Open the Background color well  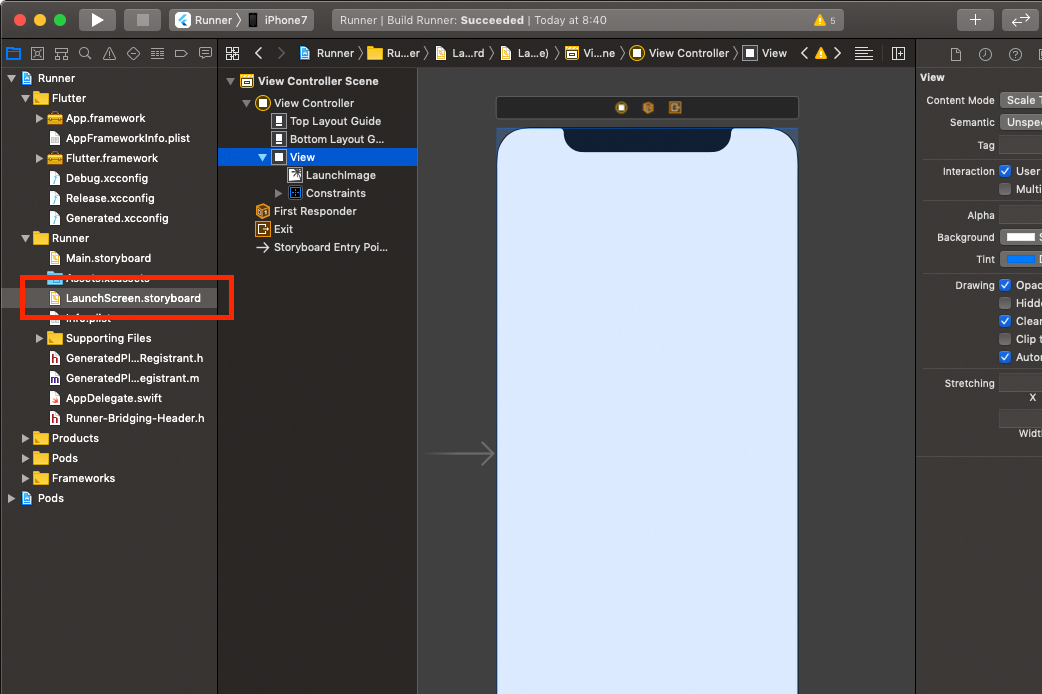[x=1021, y=237]
